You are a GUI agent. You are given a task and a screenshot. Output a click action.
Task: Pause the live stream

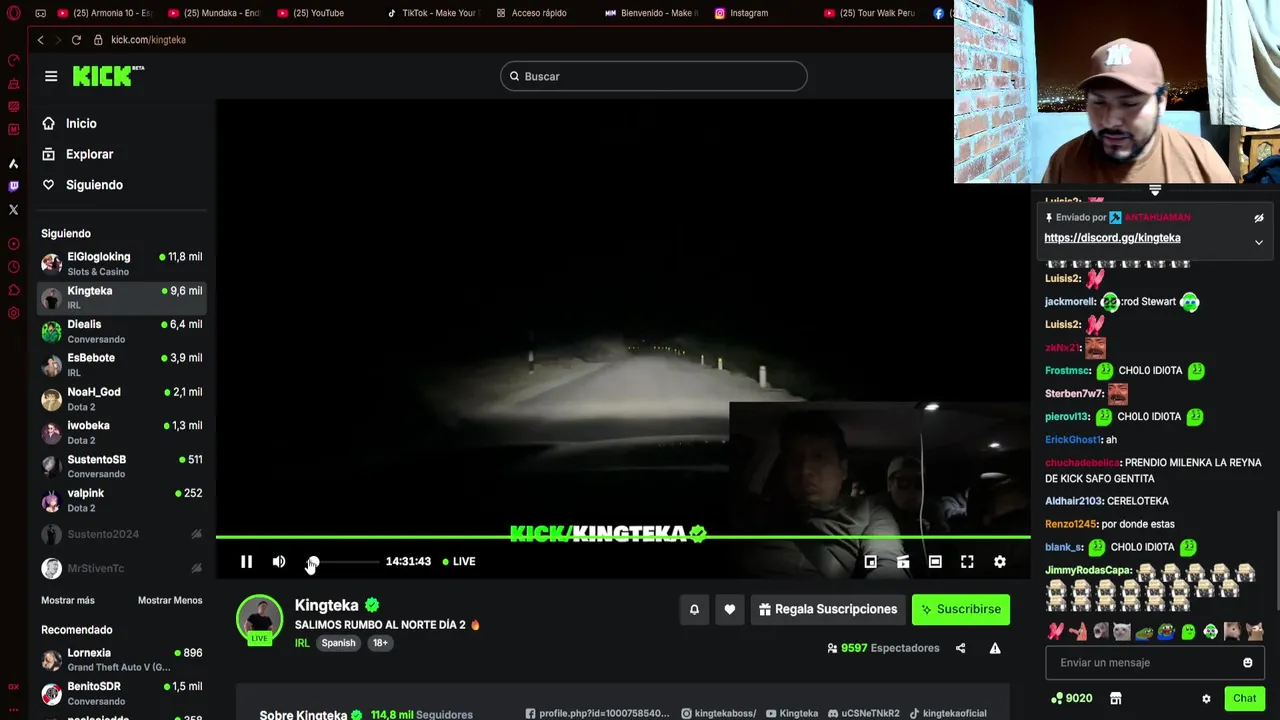click(246, 562)
